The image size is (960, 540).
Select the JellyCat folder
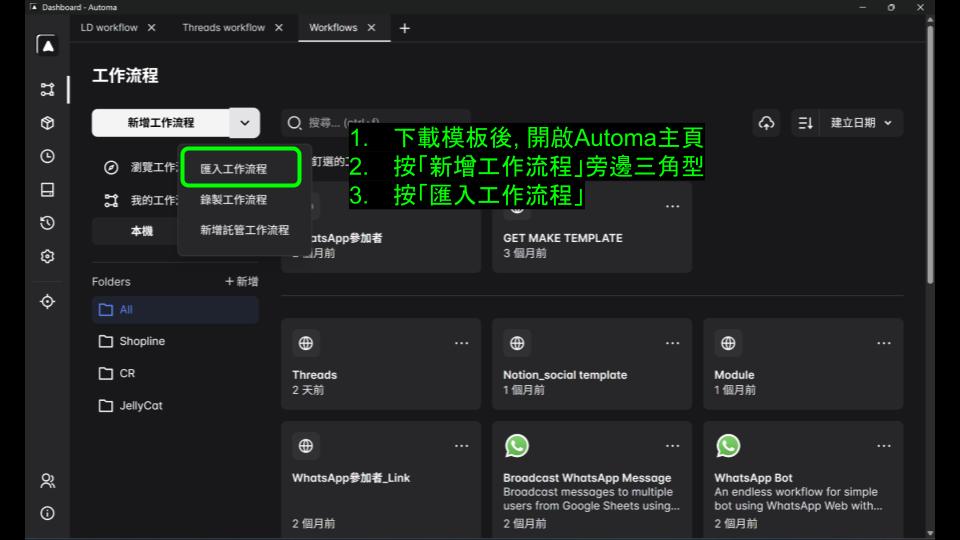click(x=175, y=405)
